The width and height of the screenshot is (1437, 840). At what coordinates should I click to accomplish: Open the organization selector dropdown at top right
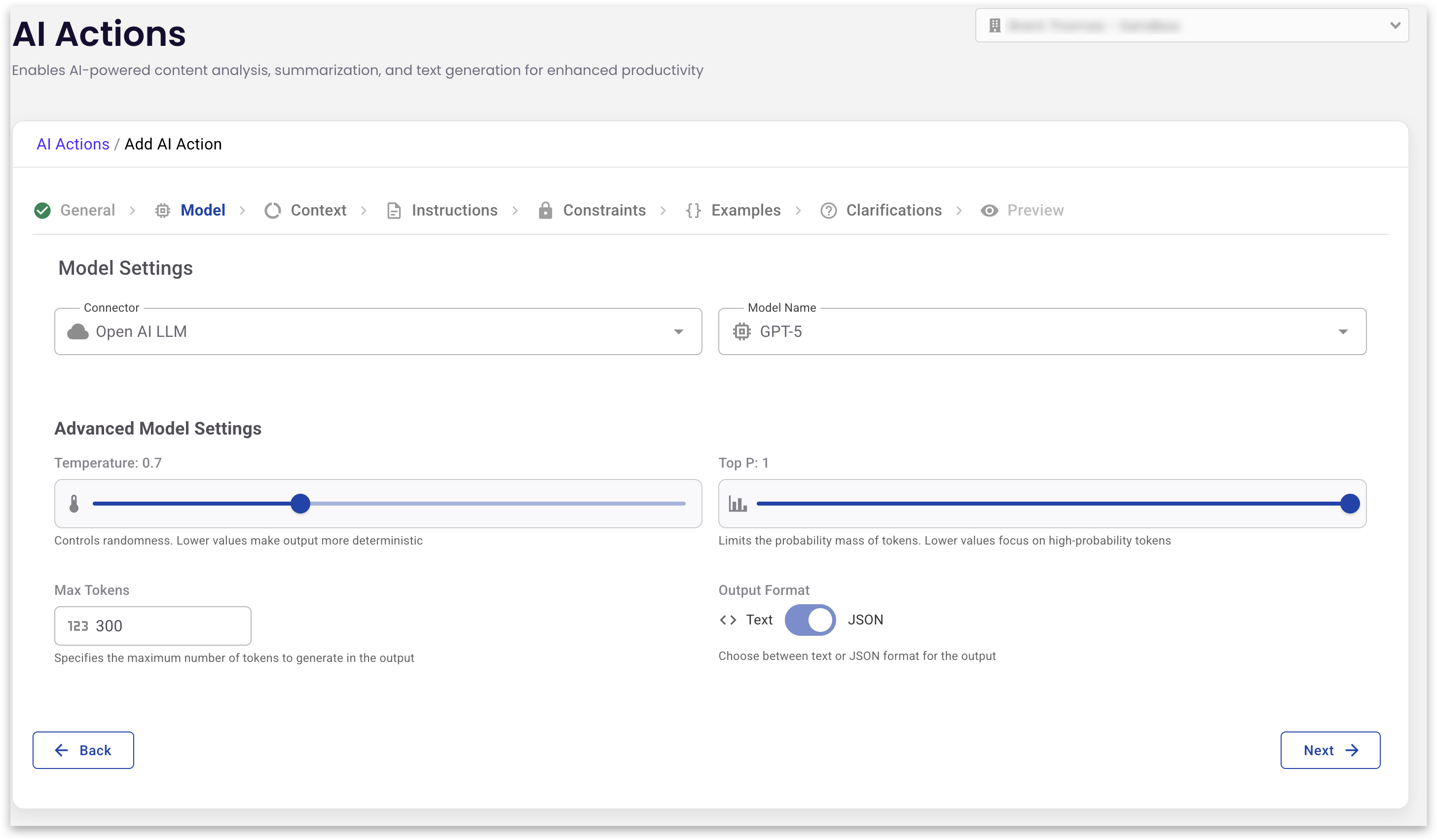1192,26
